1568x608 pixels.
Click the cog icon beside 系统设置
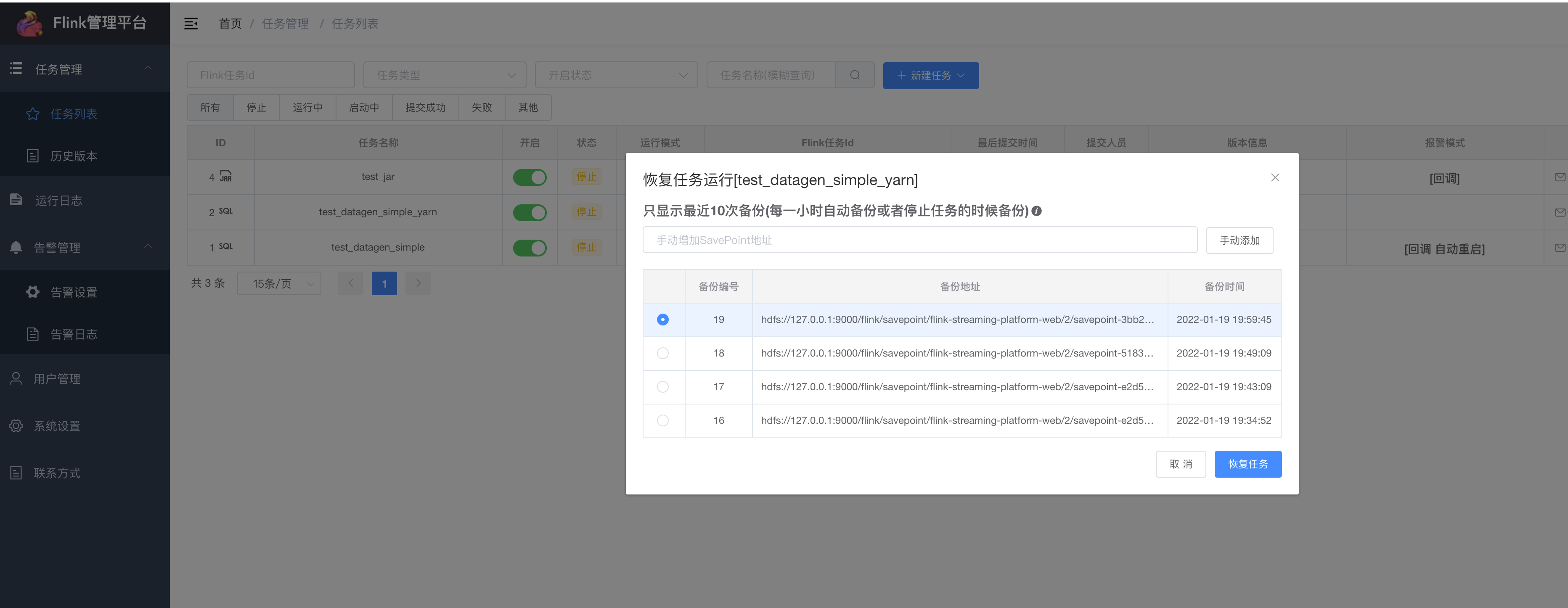coord(16,426)
